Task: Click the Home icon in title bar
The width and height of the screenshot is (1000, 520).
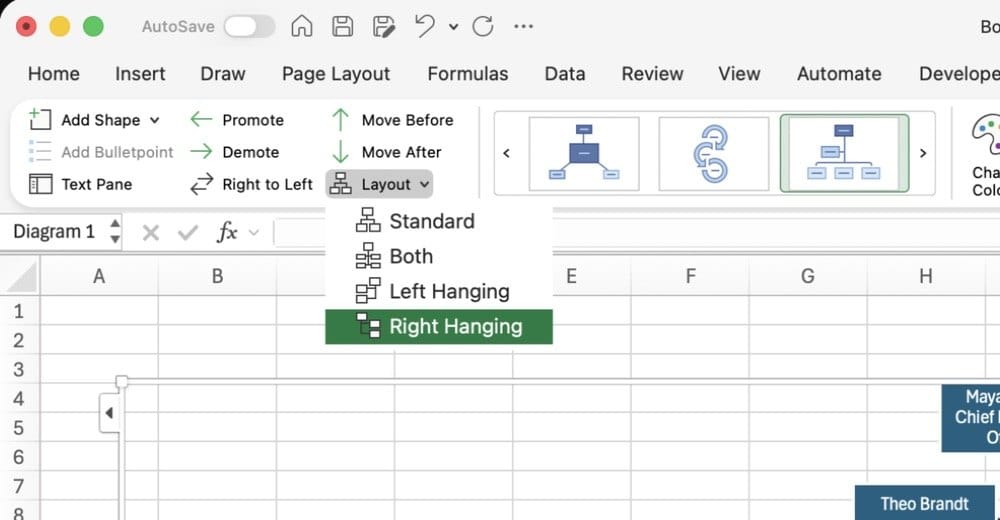Action: click(x=302, y=26)
